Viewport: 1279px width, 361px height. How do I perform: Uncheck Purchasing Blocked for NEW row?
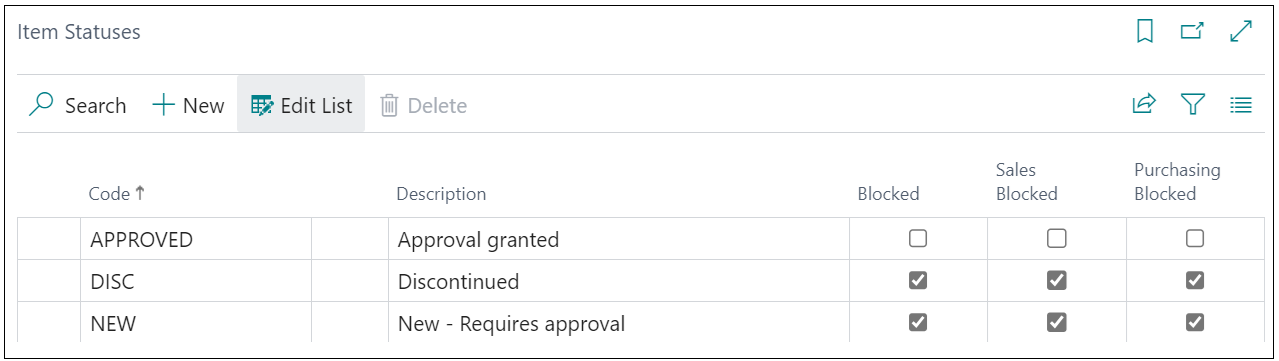coord(1195,322)
